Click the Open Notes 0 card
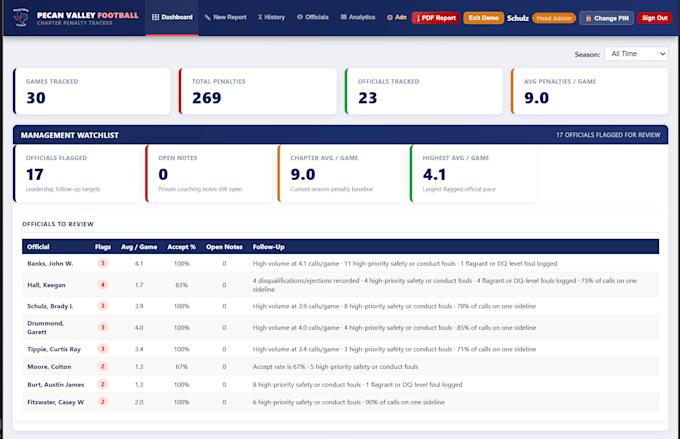This screenshot has width=680, height=439. pos(209,174)
